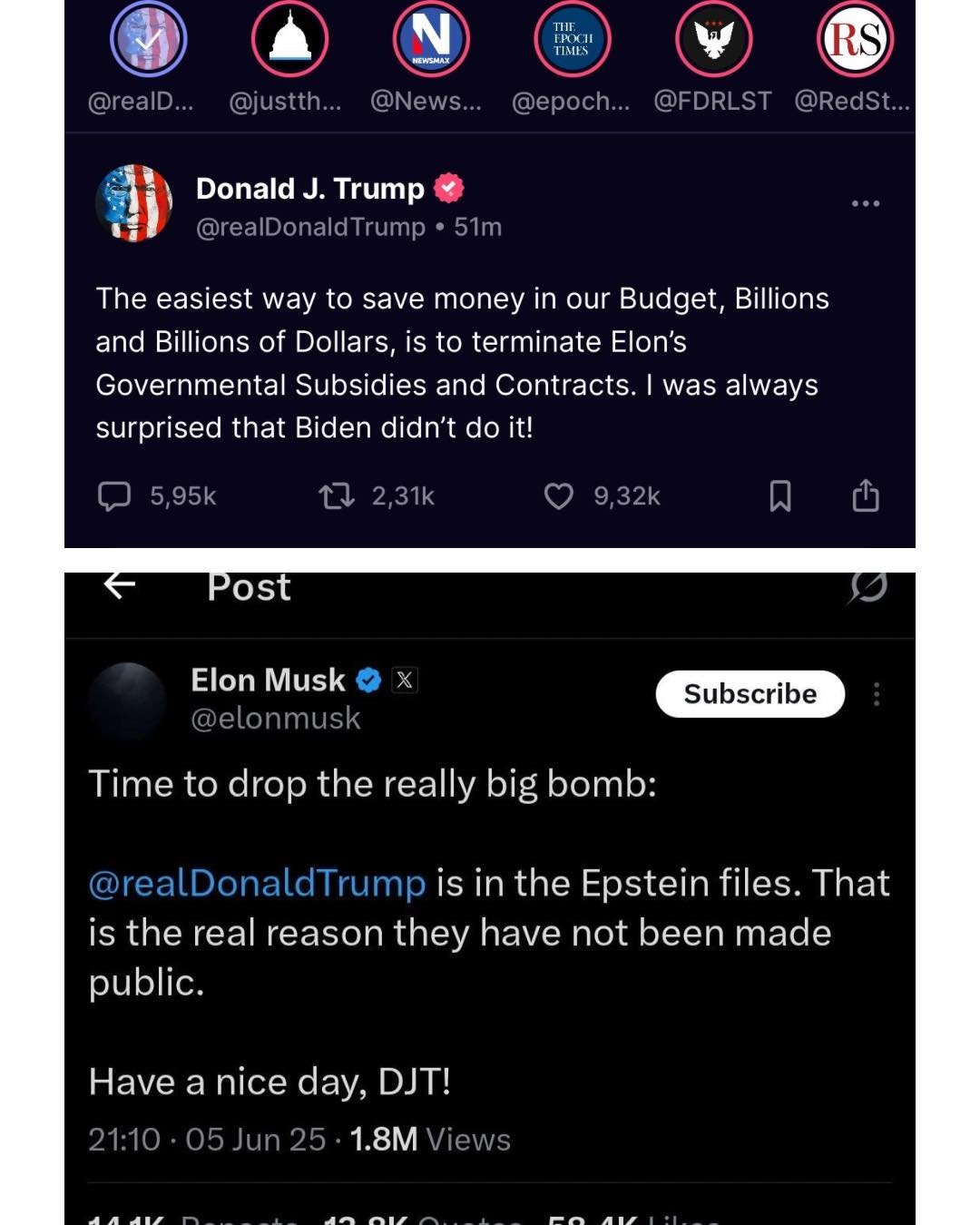980x1225 pixels.
Task: Like Trump's post with heart icon
Action: point(558,496)
